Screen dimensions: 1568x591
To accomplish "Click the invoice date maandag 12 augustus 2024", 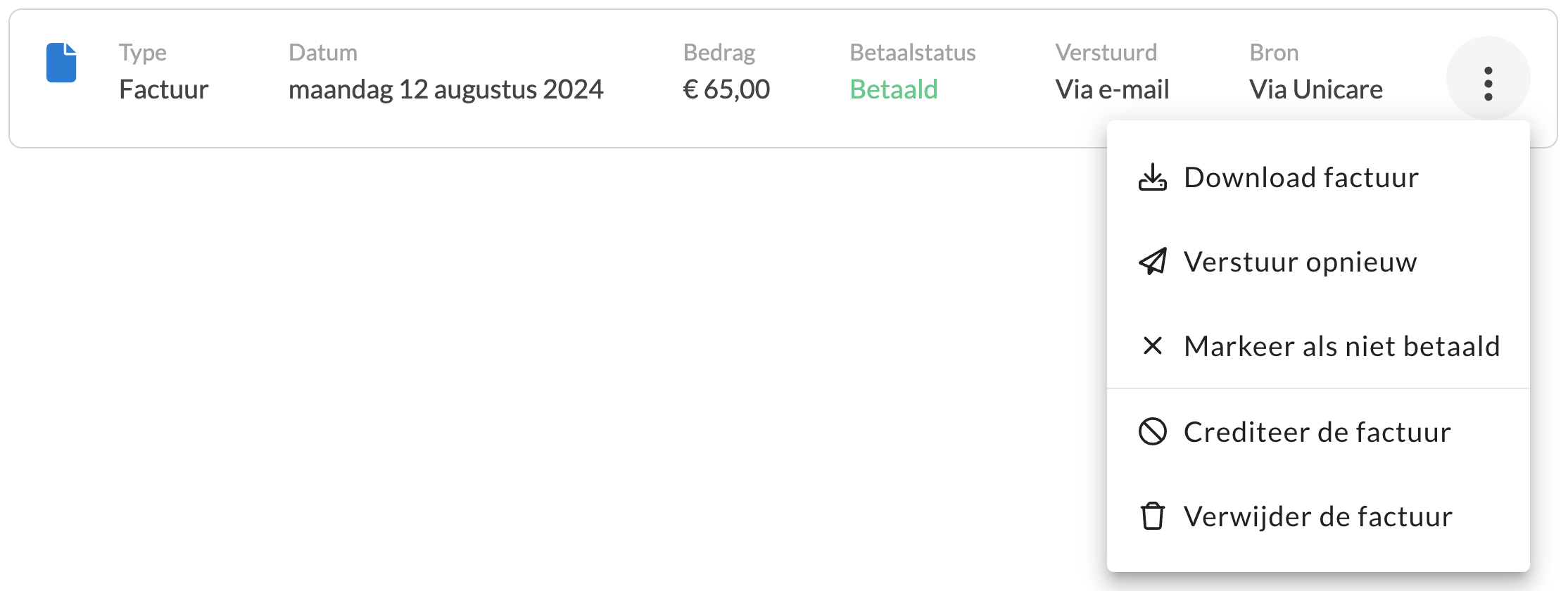I will coord(445,89).
